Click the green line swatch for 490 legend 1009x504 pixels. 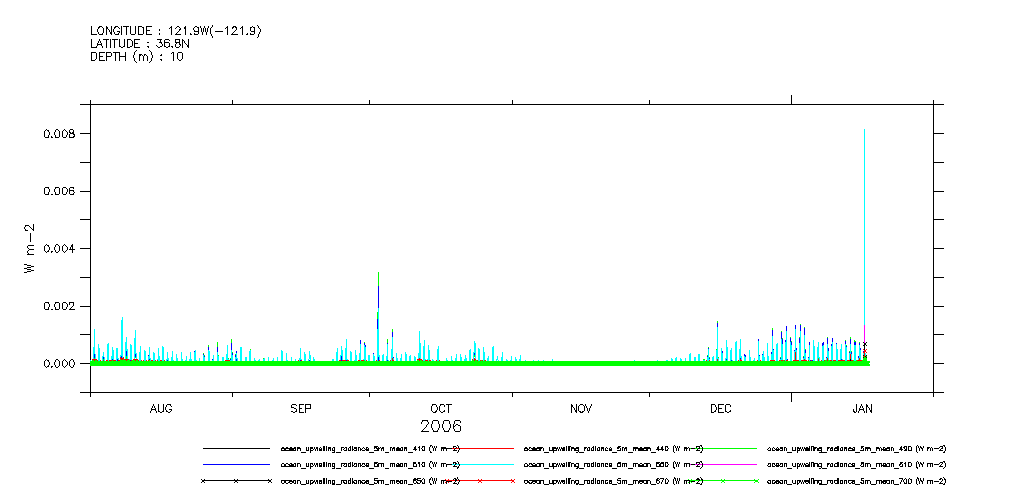pos(722,449)
